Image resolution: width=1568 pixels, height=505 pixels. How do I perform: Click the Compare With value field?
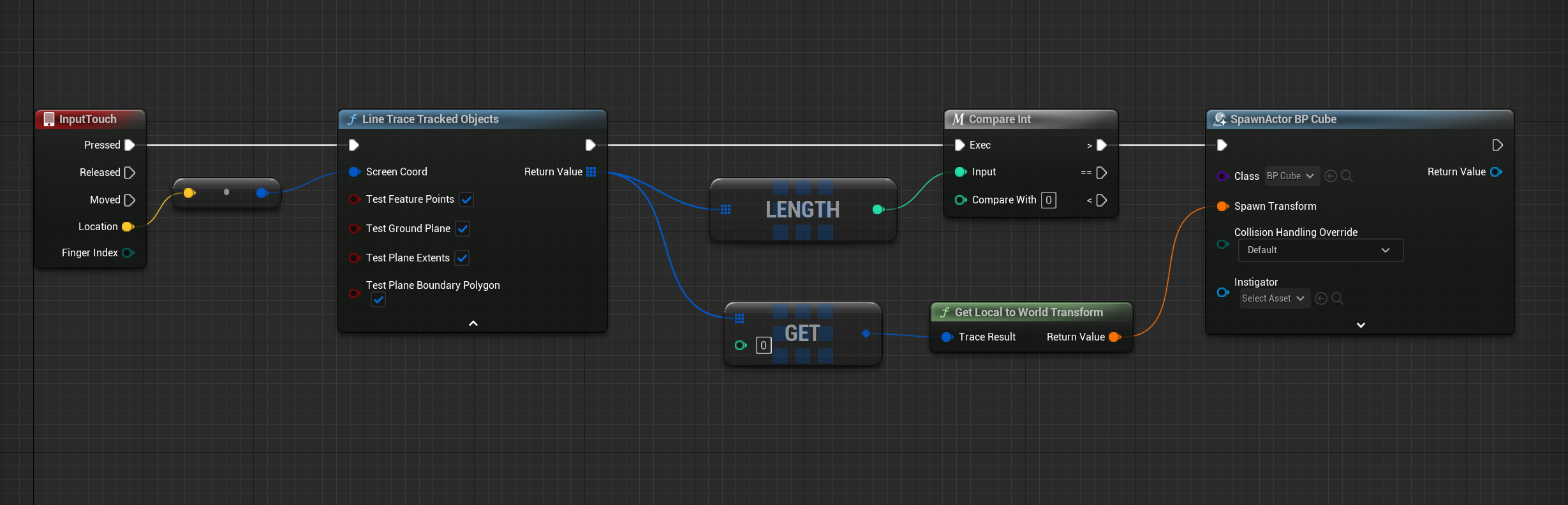coord(1049,200)
